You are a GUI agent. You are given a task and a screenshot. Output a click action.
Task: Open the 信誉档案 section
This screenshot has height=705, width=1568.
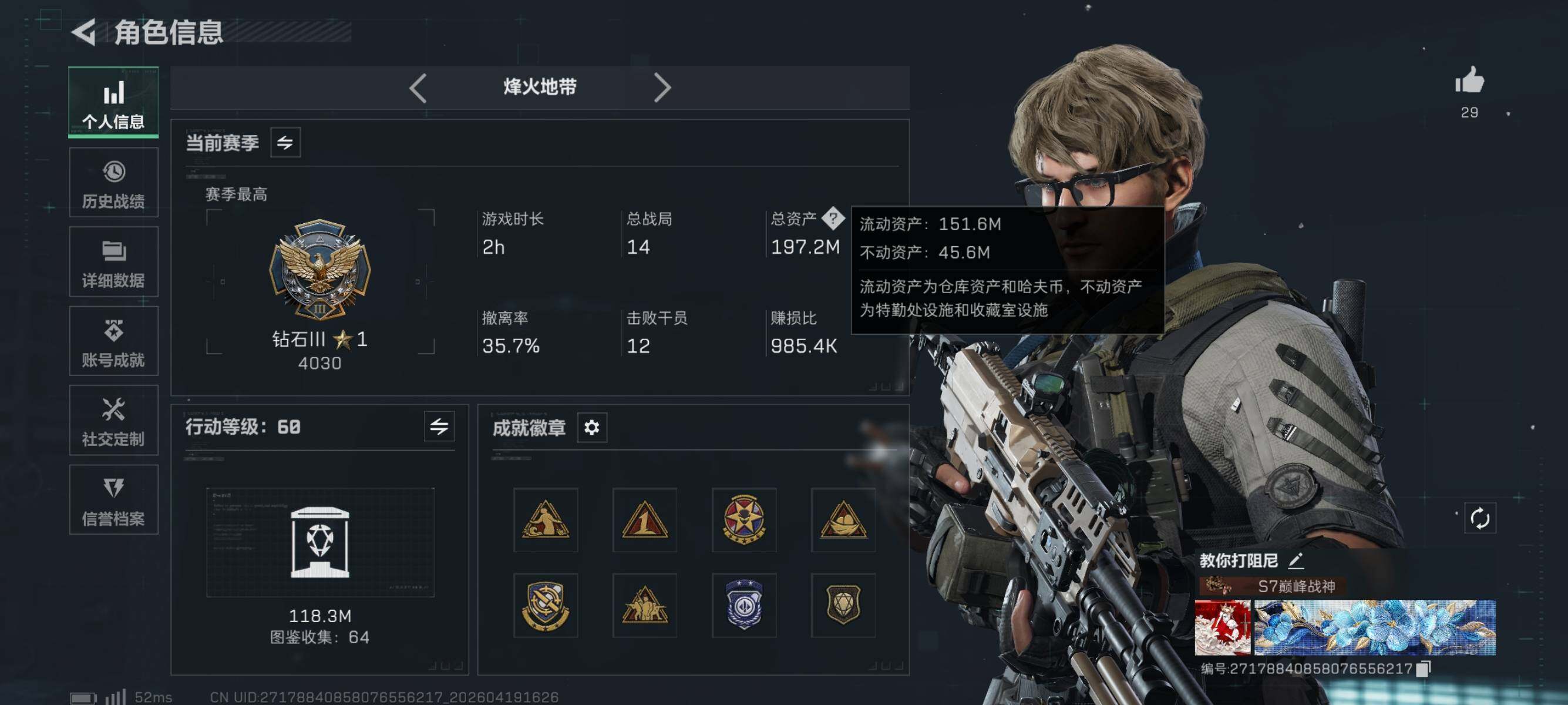tap(114, 500)
